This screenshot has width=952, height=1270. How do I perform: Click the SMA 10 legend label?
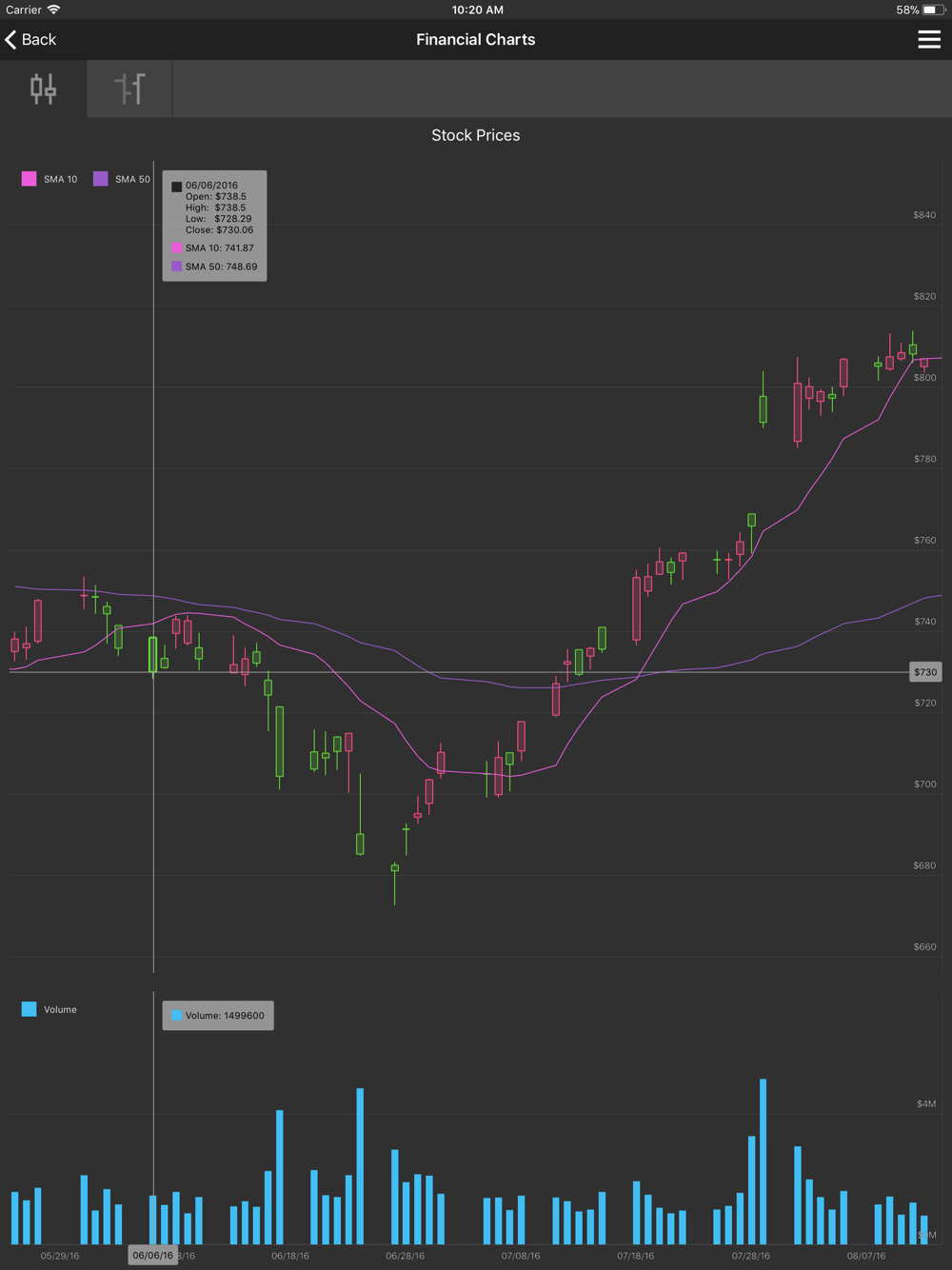61,179
